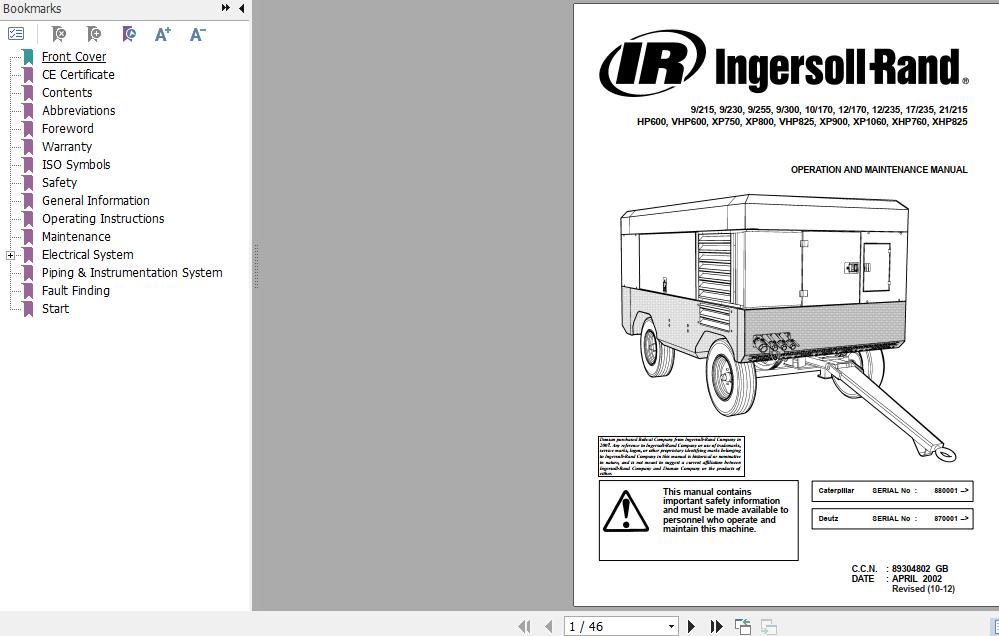Jump to the Fault Finding section
Viewport: 999px width, 636px height.
point(75,290)
